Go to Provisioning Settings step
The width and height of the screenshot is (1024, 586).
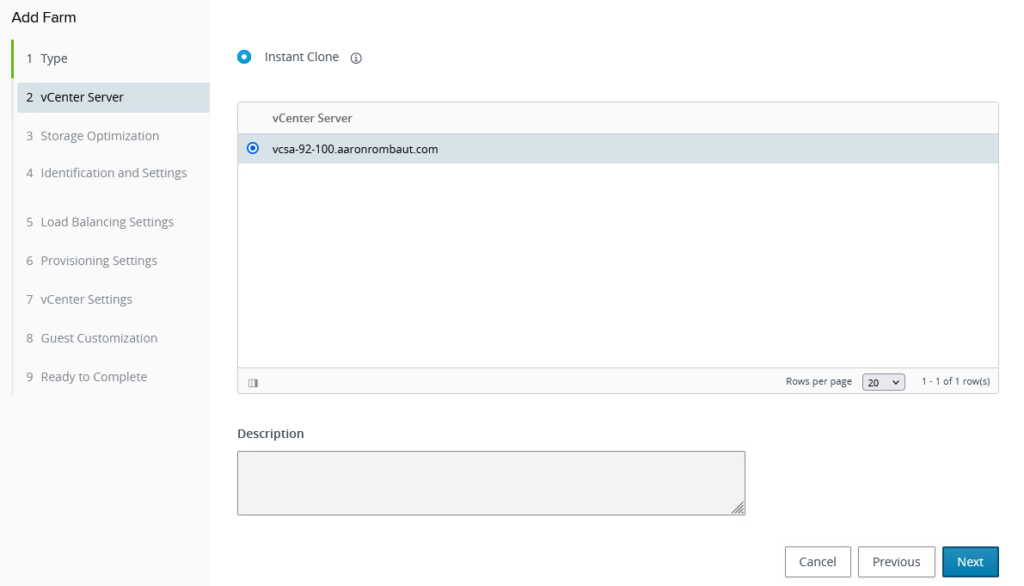pos(98,261)
